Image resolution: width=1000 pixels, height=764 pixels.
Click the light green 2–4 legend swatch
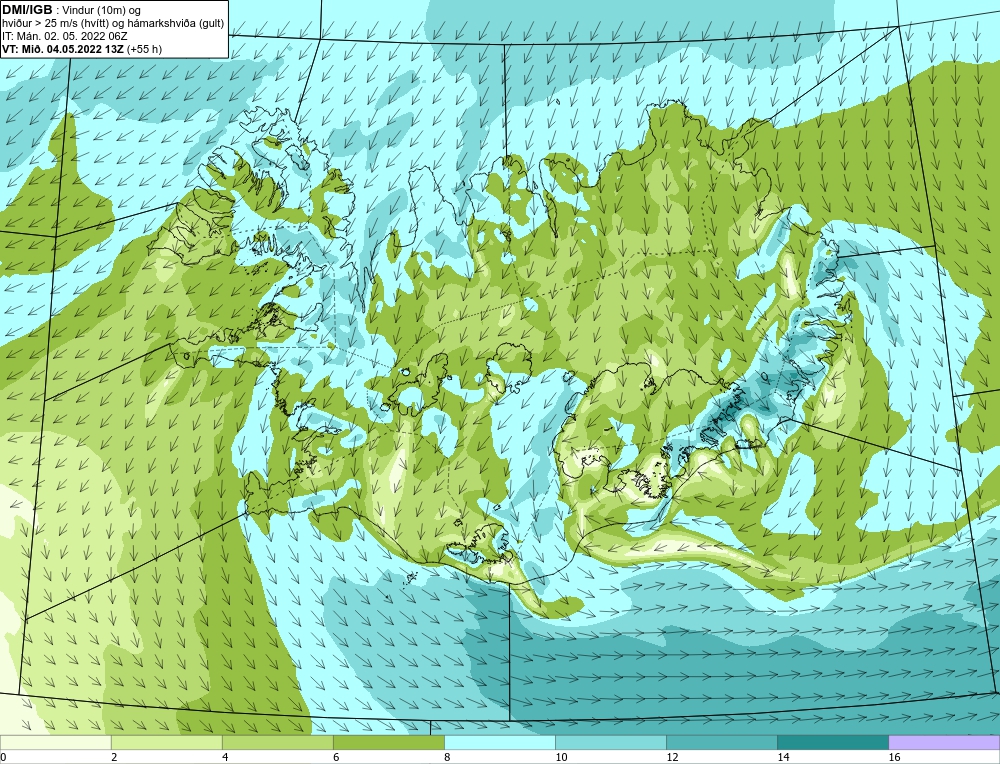166,742
